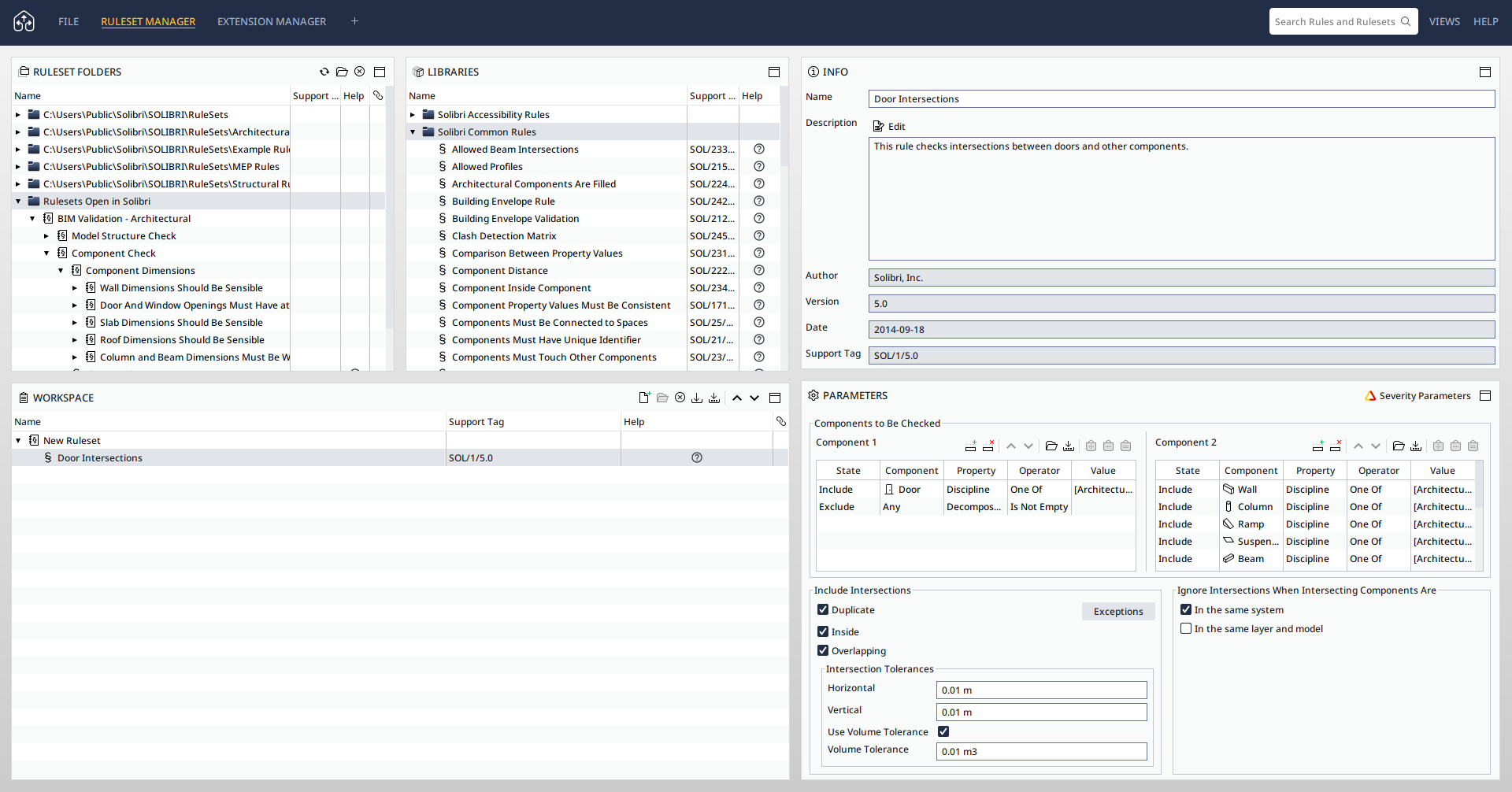Move selected Workspace item up
Screen dimensions: 1512x792
(x=737, y=398)
